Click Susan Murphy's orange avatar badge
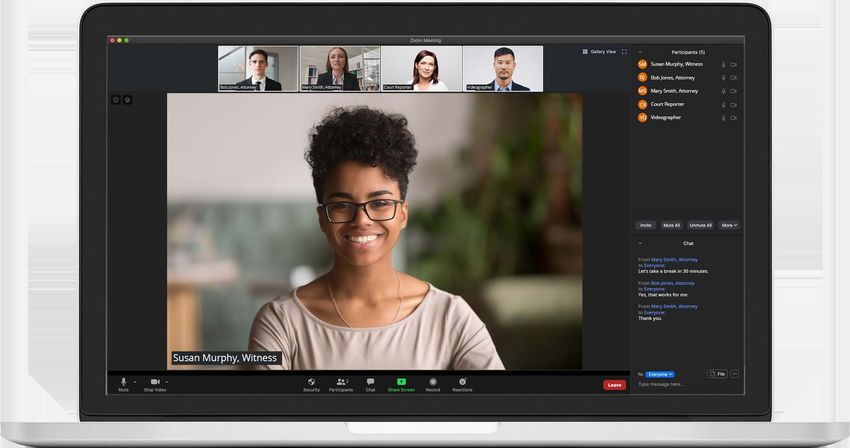This screenshot has width=850, height=448. (x=642, y=64)
